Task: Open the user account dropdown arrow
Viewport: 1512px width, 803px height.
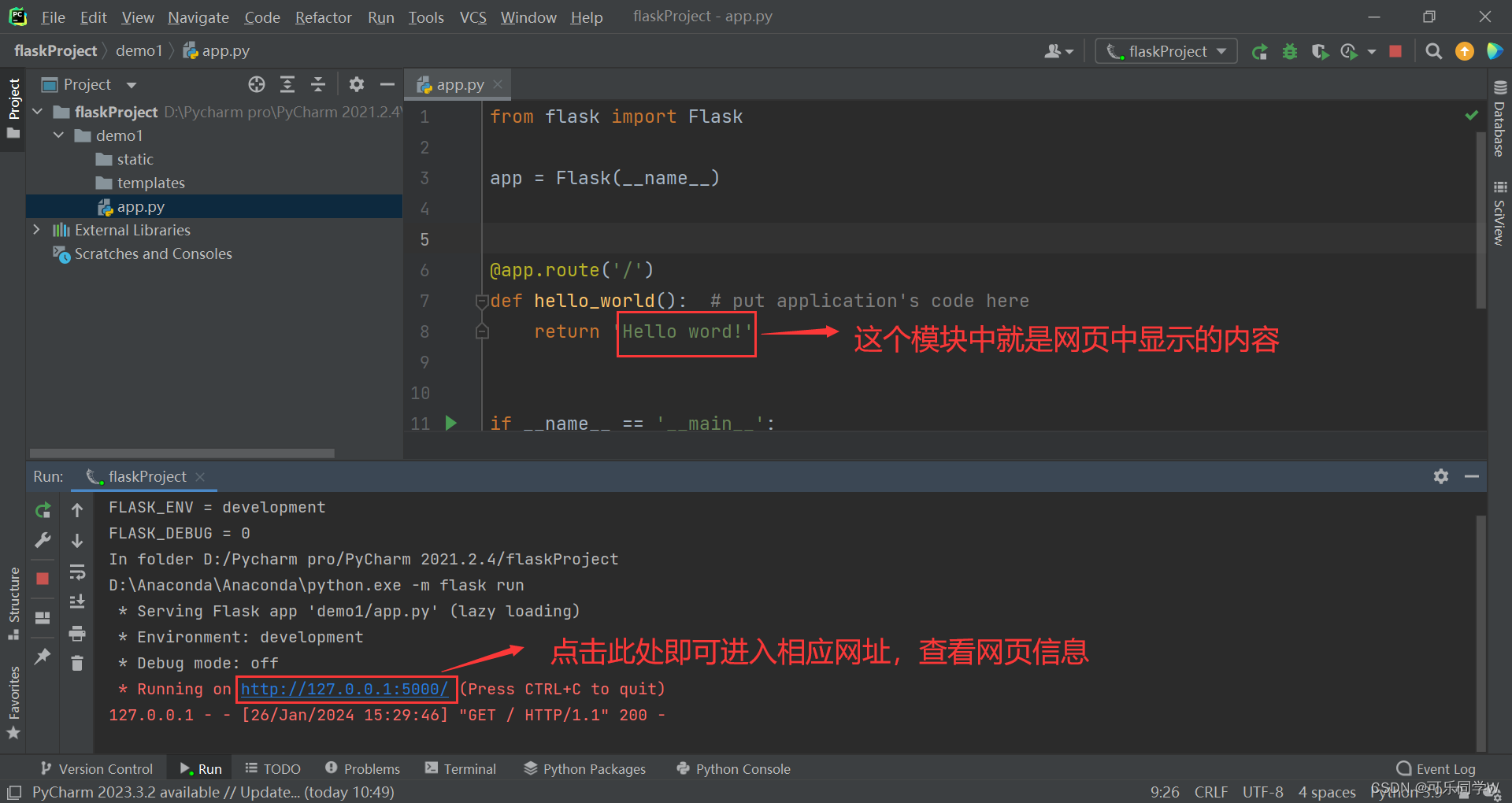Action: (x=1069, y=52)
